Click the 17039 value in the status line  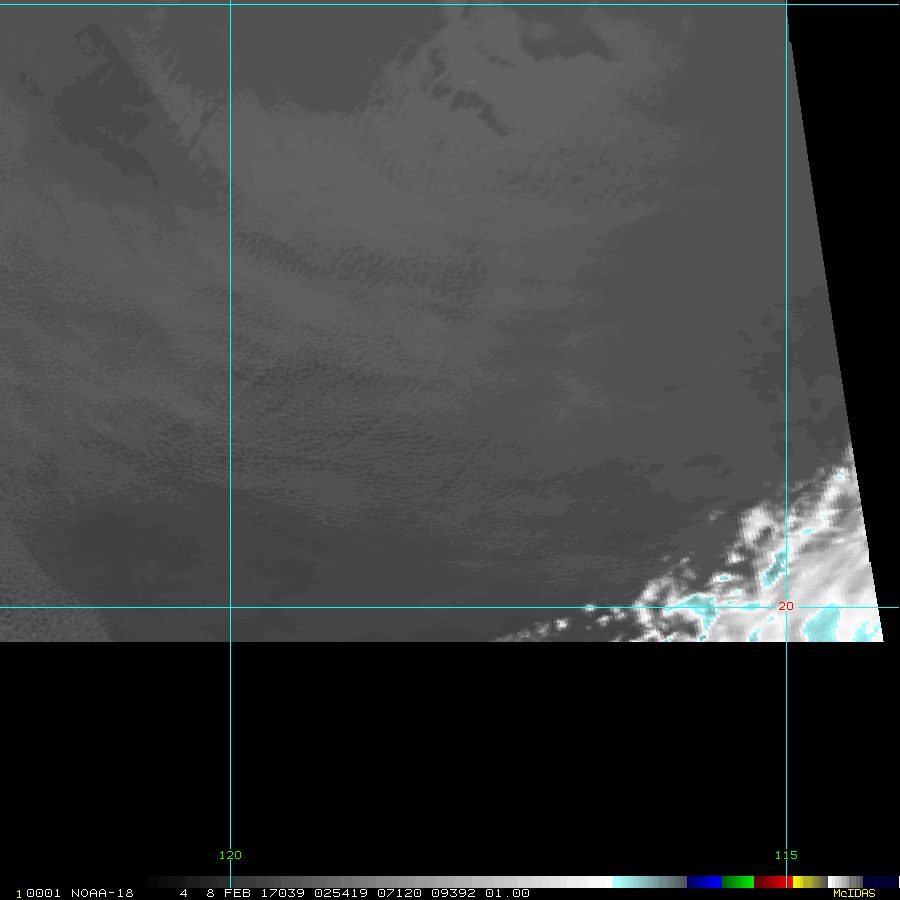coord(283,893)
